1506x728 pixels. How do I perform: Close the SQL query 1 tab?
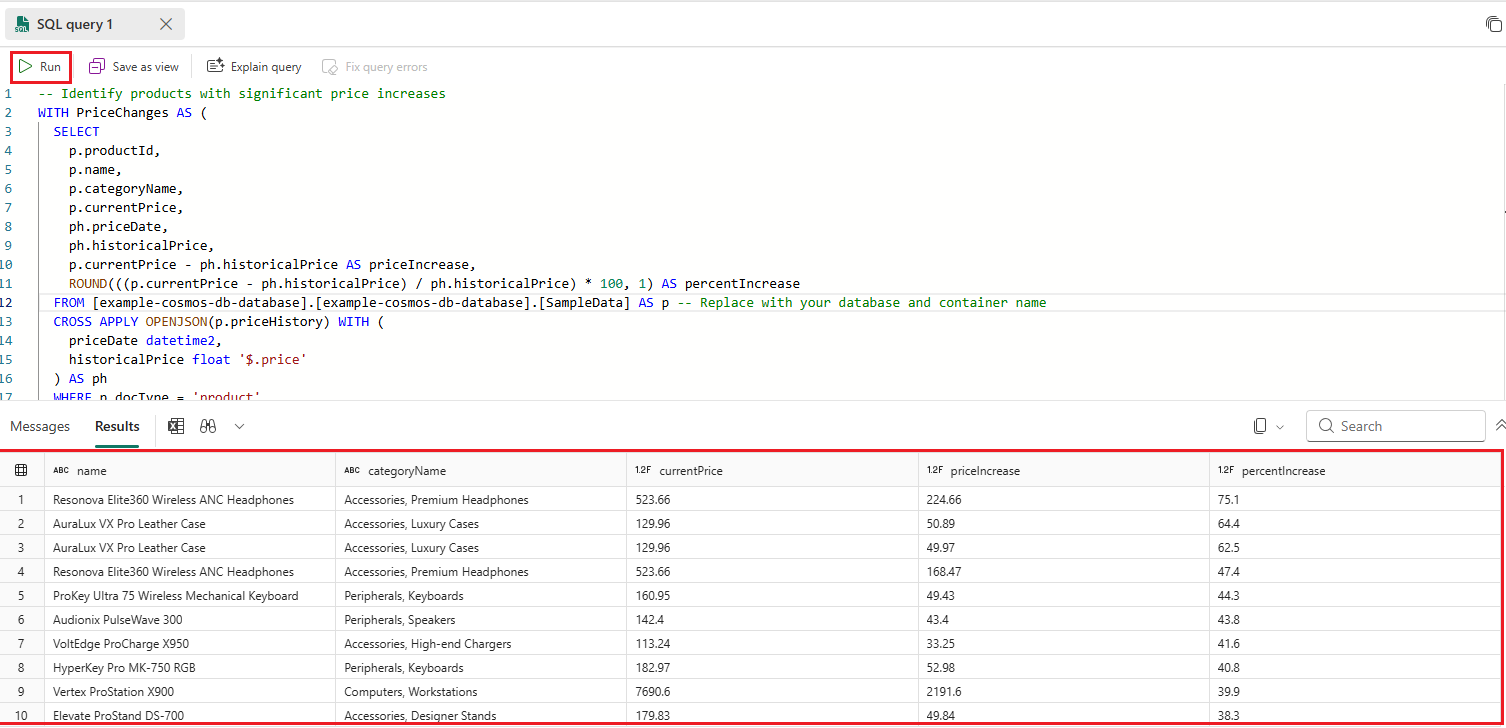tap(165, 23)
